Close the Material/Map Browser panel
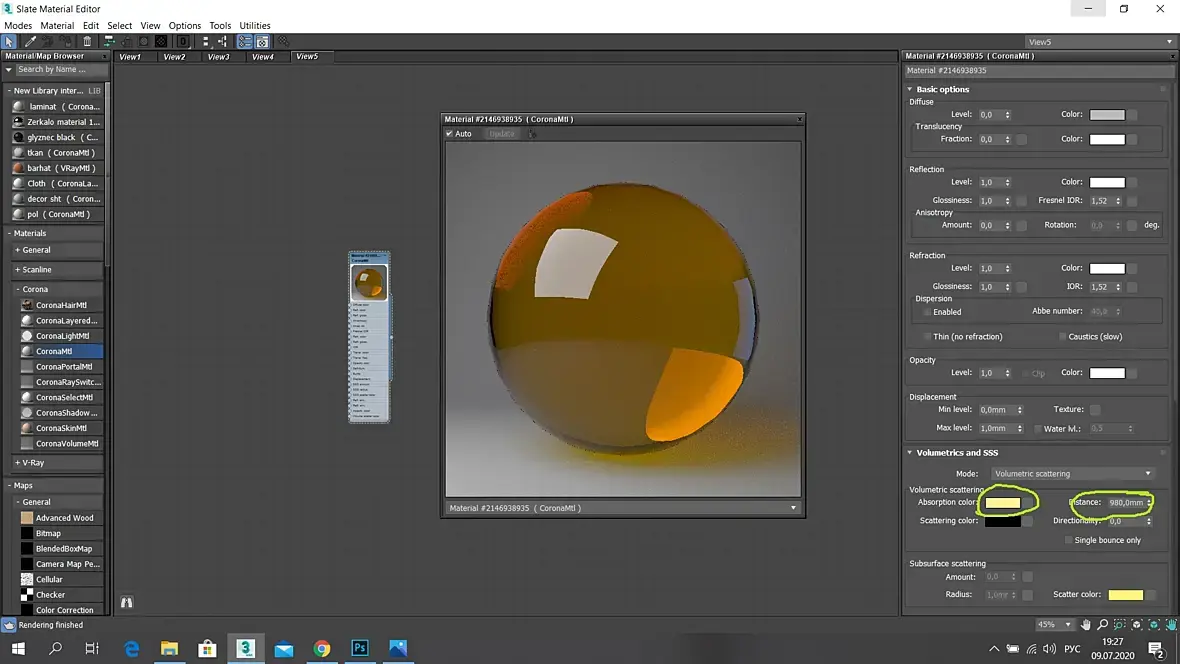 tap(105, 56)
